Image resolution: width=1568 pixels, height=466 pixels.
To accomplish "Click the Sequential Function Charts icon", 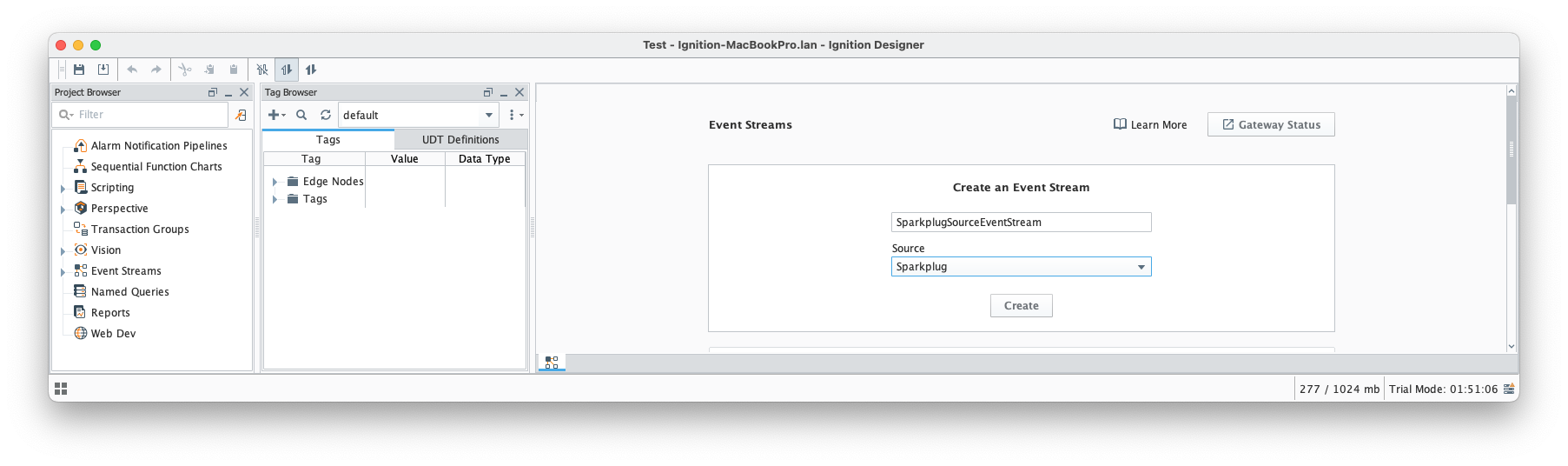I will pyautogui.click(x=80, y=167).
